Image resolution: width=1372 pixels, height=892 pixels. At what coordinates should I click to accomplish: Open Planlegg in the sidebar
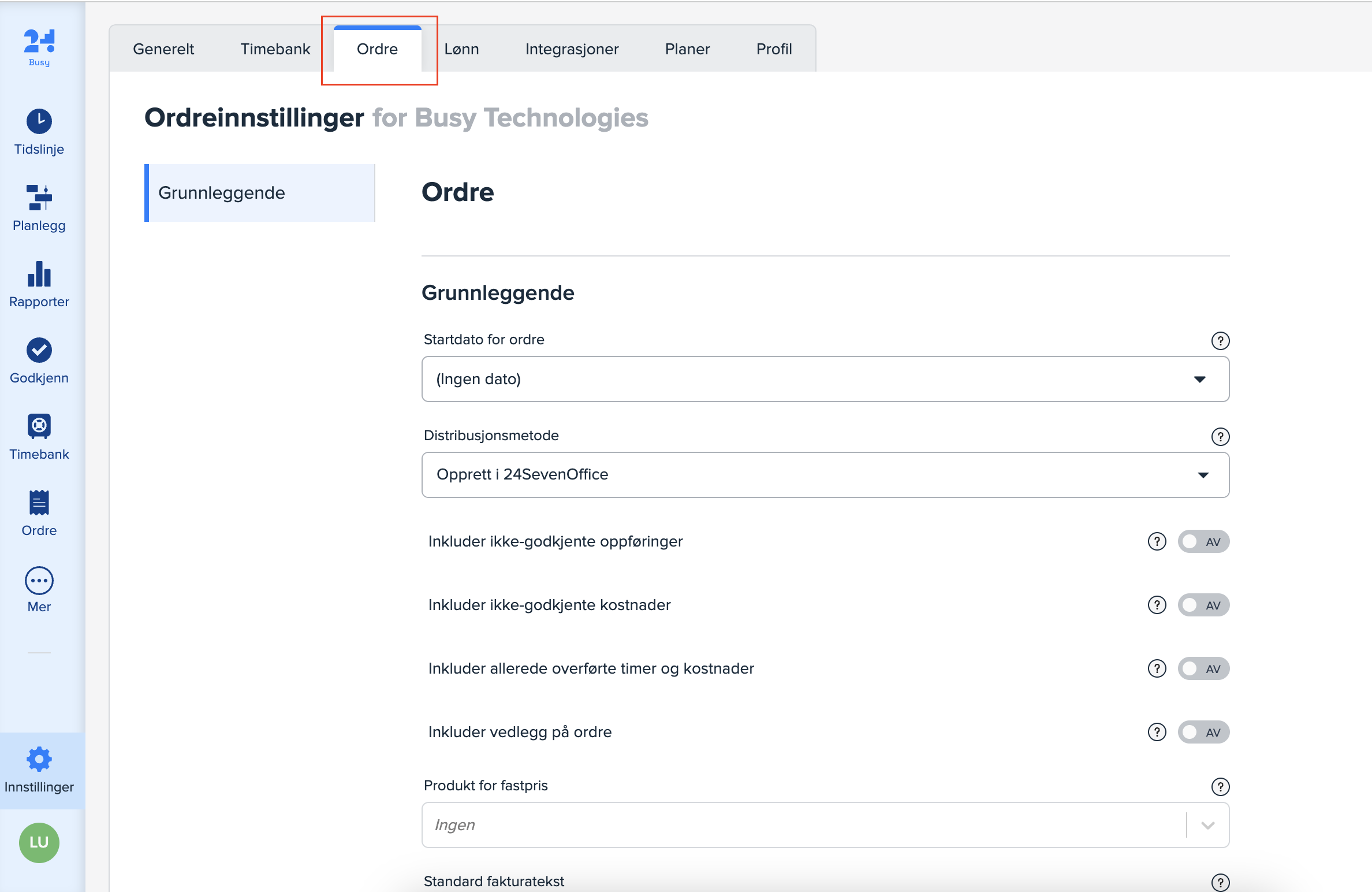(39, 208)
